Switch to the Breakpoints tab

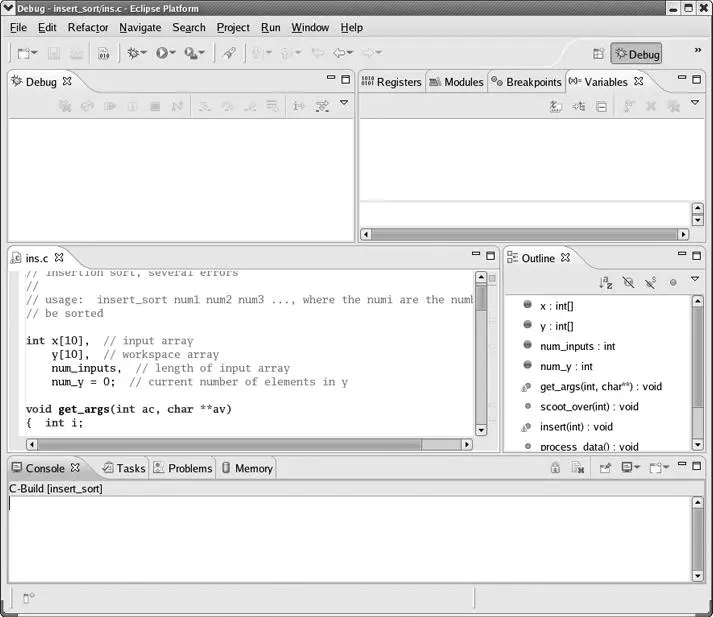coord(526,82)
